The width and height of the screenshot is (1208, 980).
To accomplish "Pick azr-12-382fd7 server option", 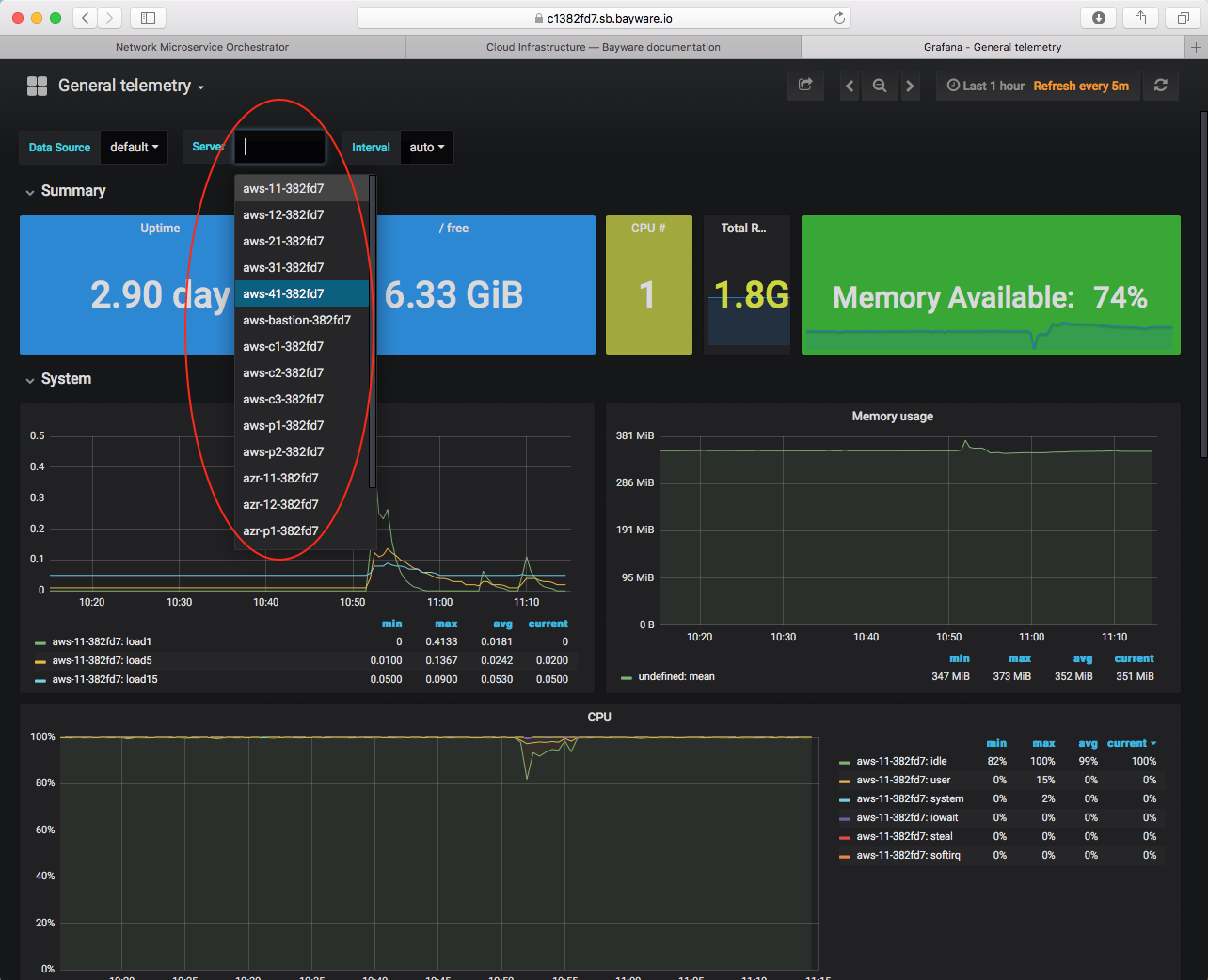I will (x=302, y=504).
